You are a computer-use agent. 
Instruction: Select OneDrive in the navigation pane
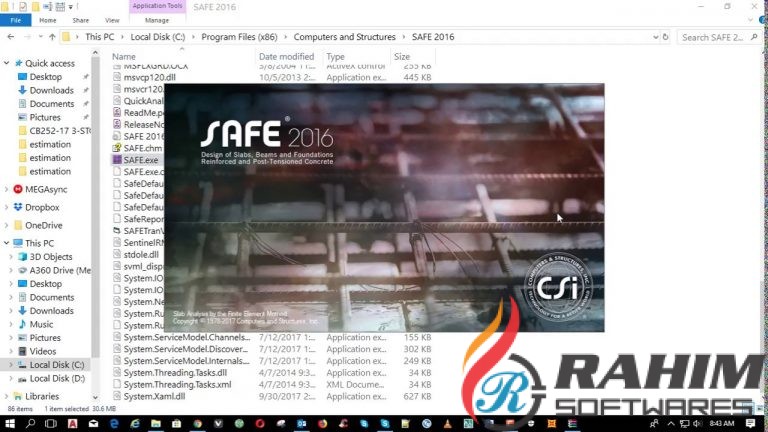click(x=44, y=225)
